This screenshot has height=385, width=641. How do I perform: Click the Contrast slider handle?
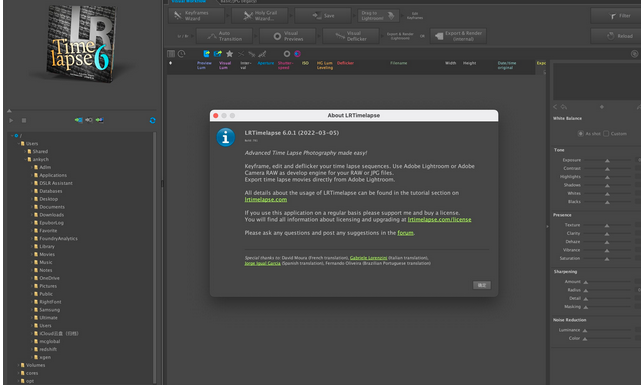[607, 169]
